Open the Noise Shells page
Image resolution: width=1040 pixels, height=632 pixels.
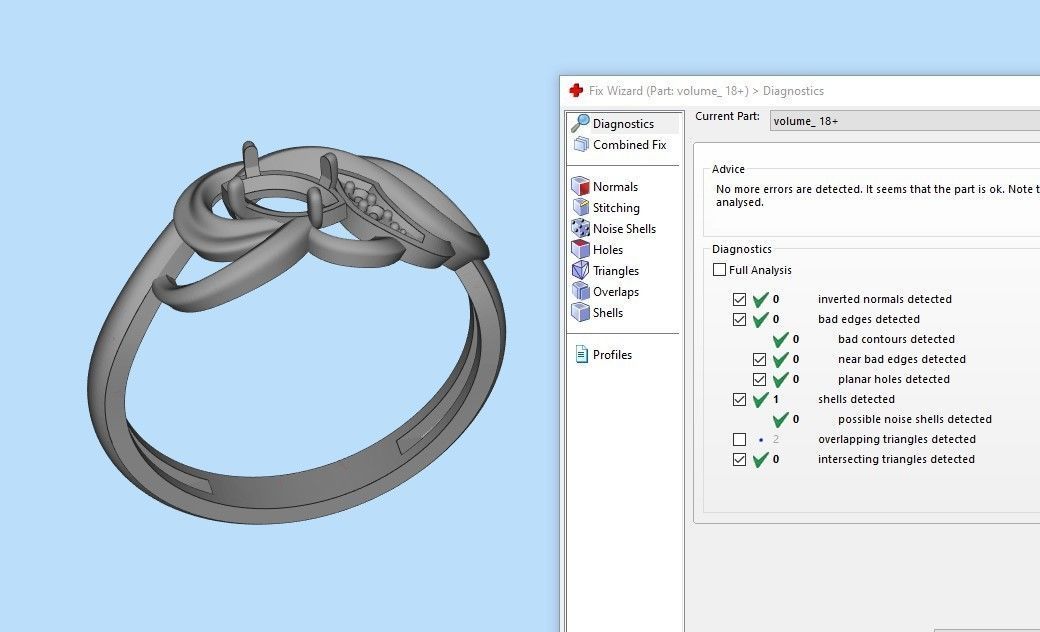click(624, 229)
